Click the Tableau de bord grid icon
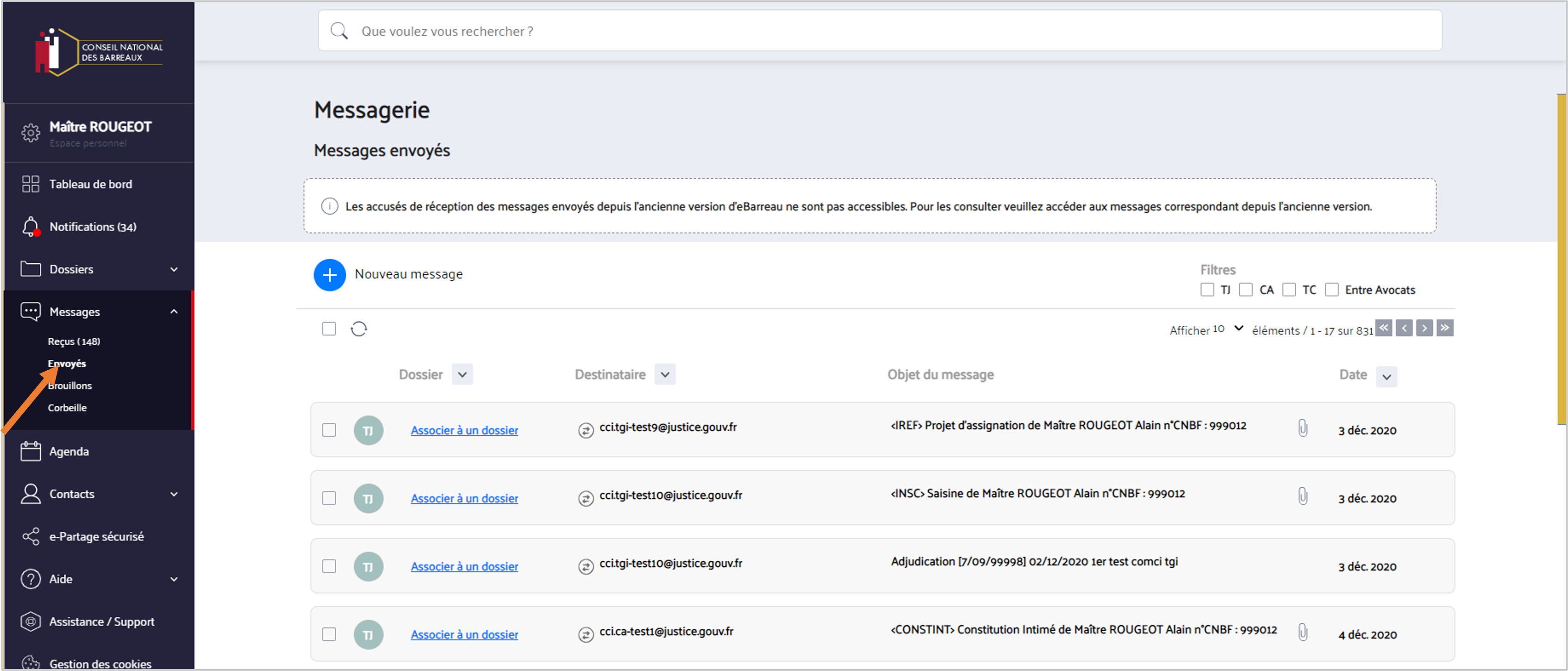The image size is (1568, 671). 31,184
